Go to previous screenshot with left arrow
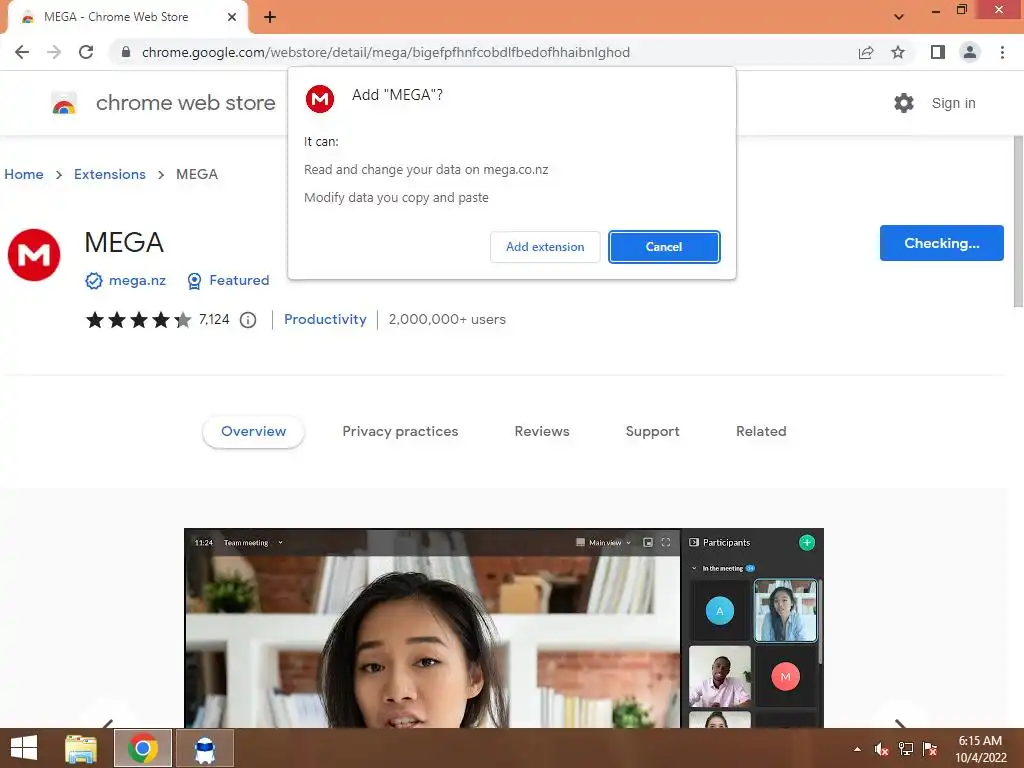 pyautogui.click(x=108, y=724)
